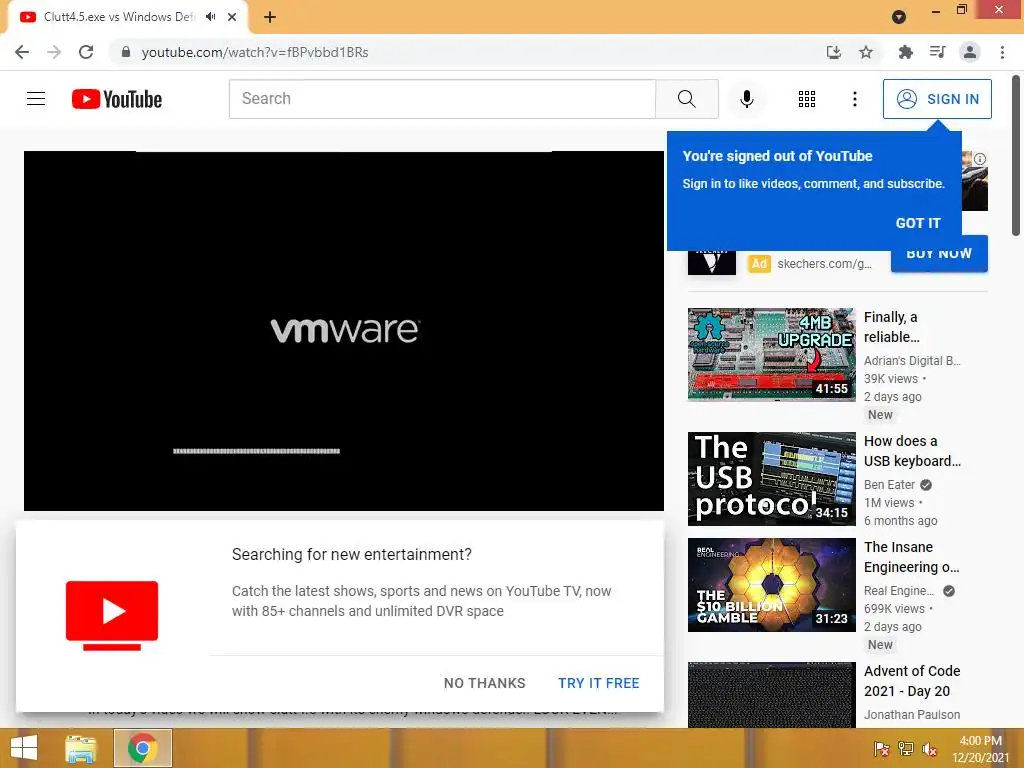The image size is (1024, 768).
Task: Open "The Insane Engineering o..." title
Action: tap(912, 557)
